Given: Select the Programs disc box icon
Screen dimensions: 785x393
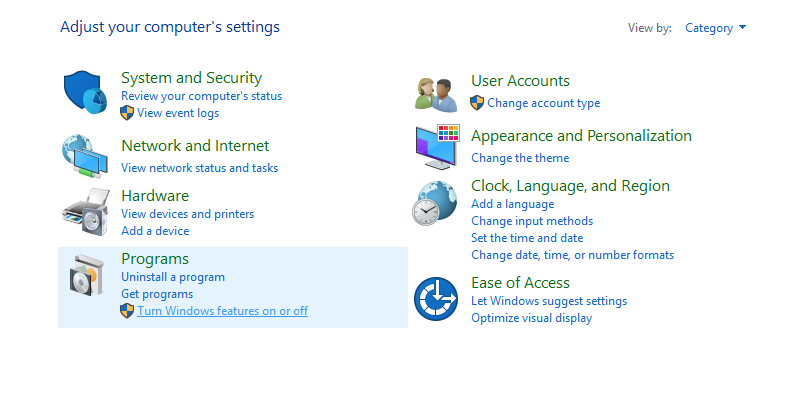Looking at the screenshot, I should [87, 275].
